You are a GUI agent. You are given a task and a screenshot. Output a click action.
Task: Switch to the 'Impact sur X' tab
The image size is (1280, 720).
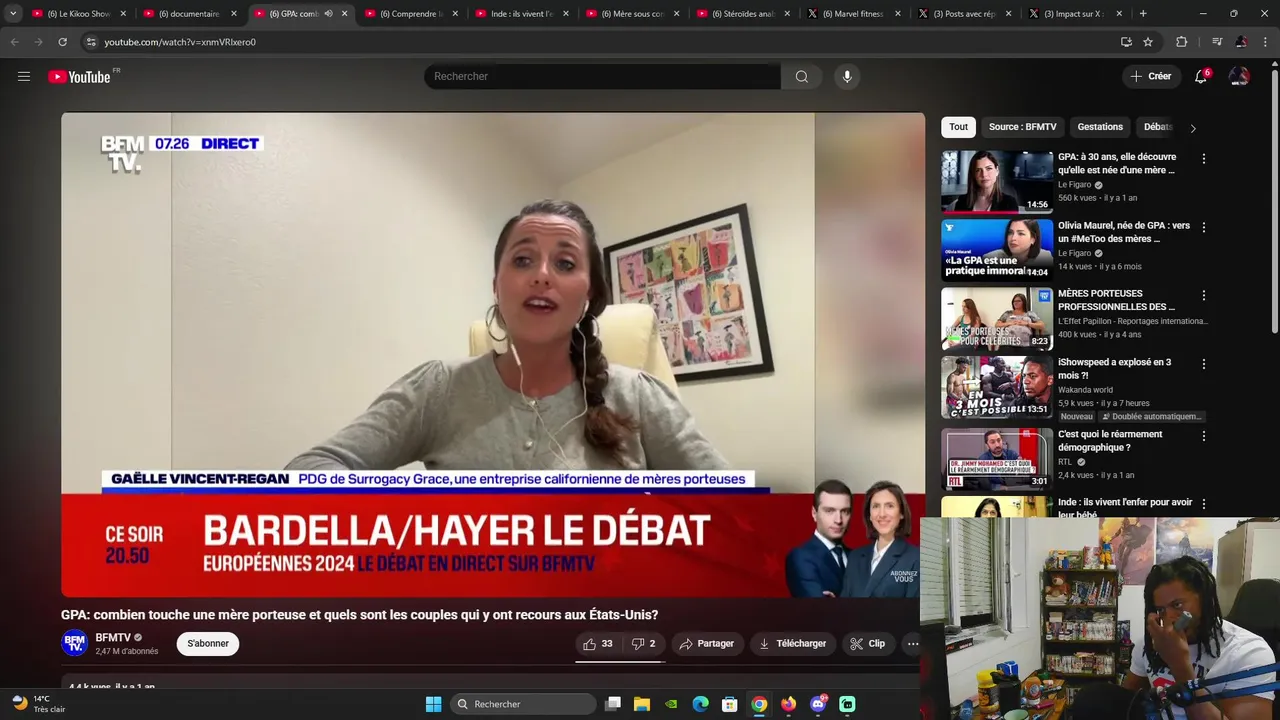(1074, 14)
